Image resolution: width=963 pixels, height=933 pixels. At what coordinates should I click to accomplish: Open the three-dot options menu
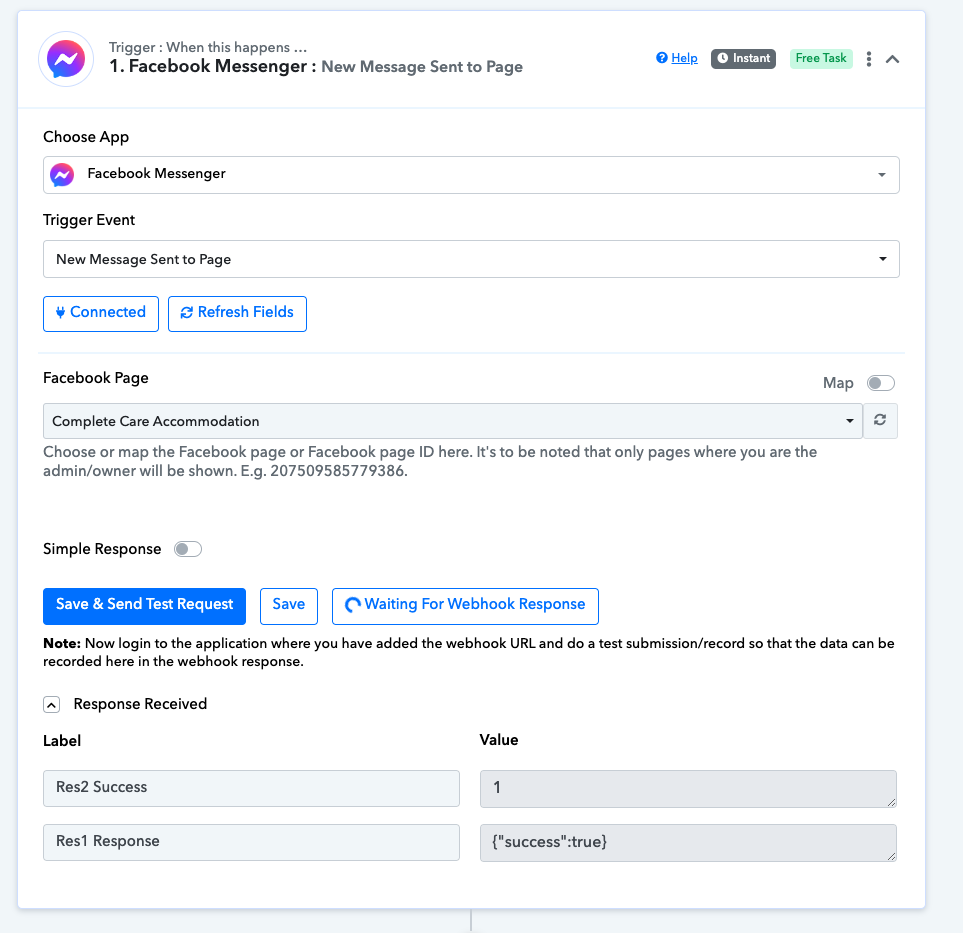pos(868,59)
